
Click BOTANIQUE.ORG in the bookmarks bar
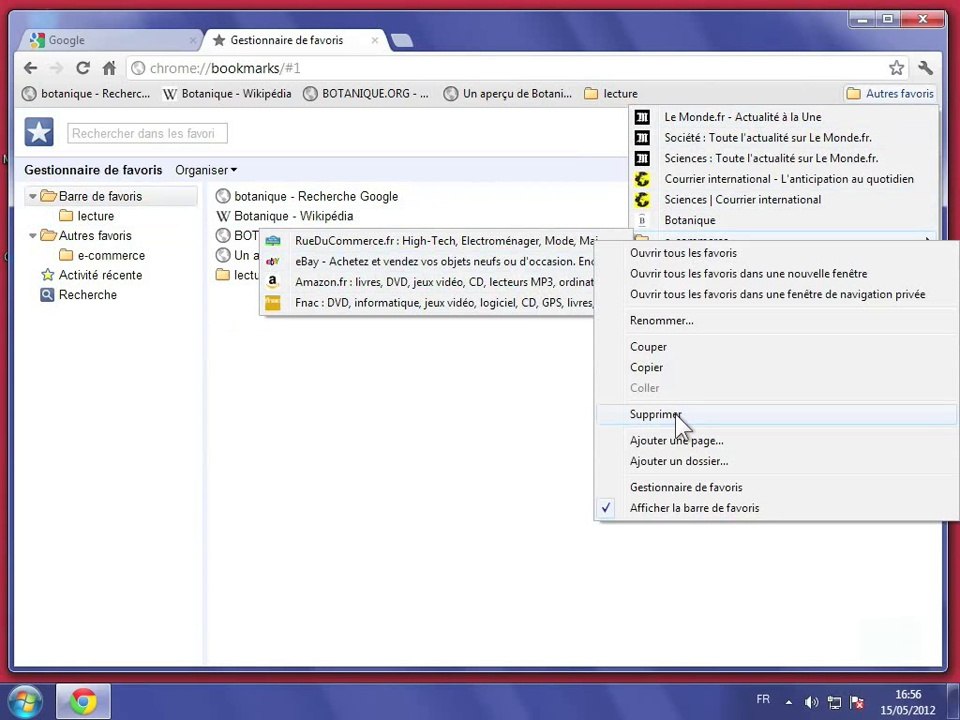(366, 94)
